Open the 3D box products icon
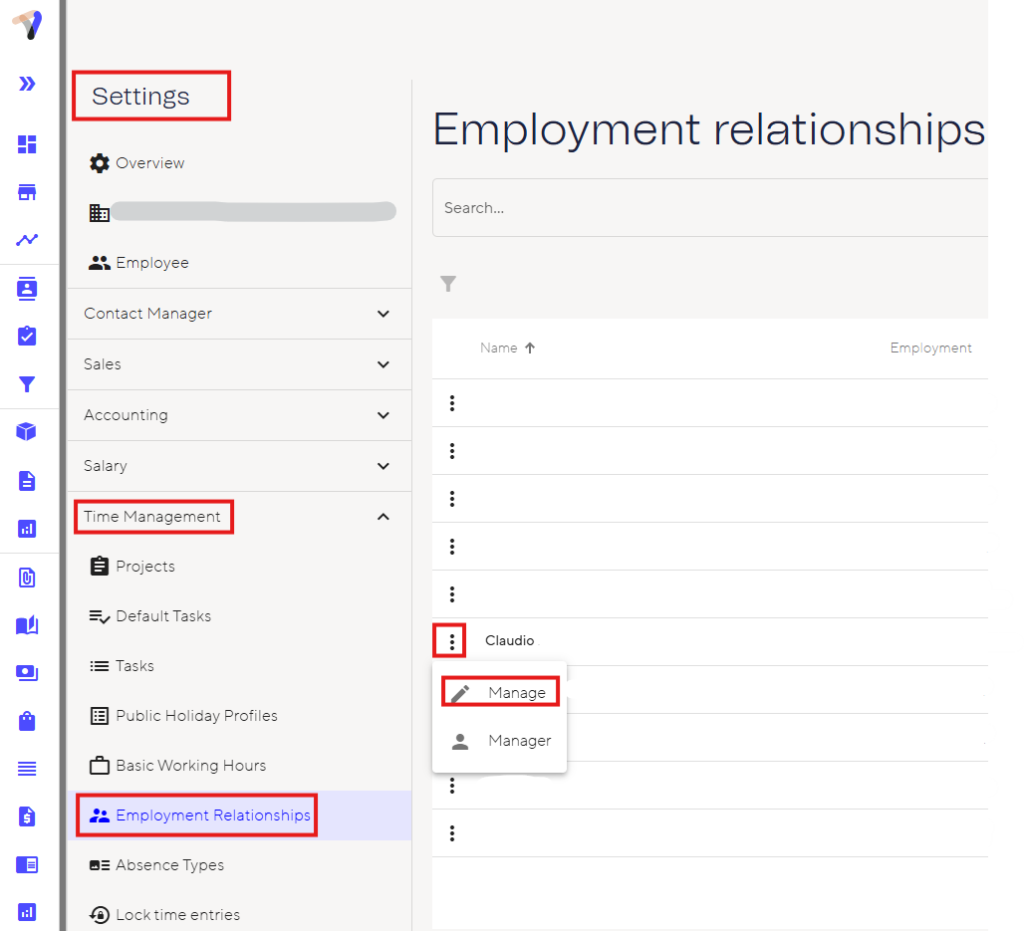 (27, 432)
